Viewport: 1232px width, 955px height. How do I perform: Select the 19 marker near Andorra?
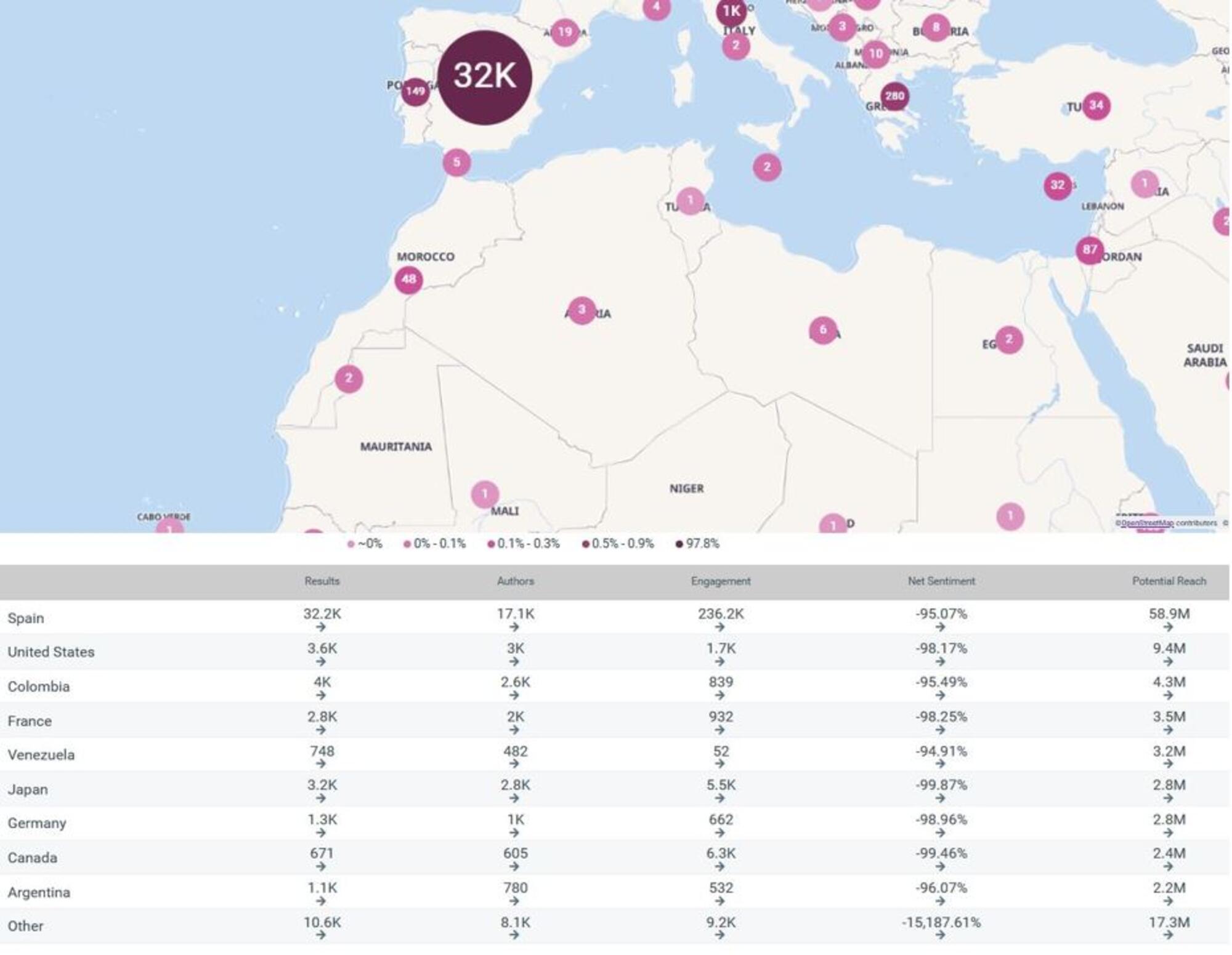[565, 32]
